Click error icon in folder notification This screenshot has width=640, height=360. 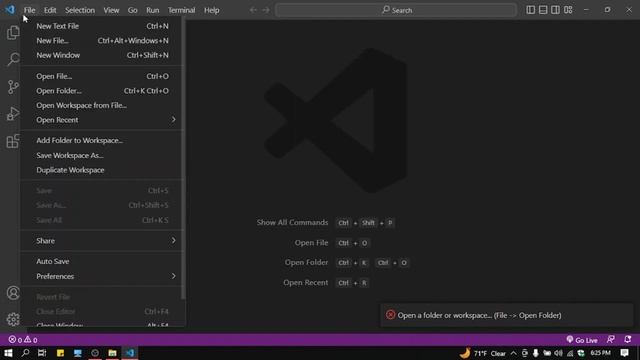pos(391,315)
